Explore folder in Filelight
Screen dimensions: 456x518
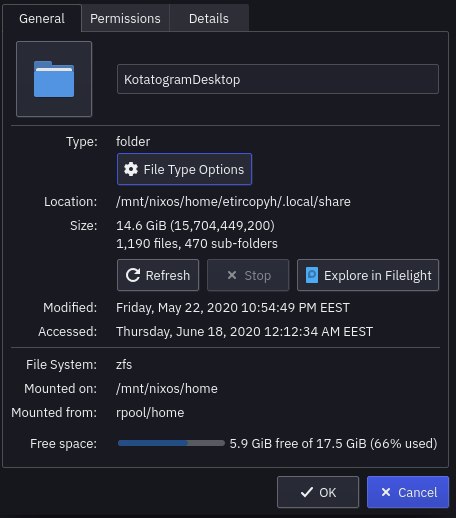(368, 275)
